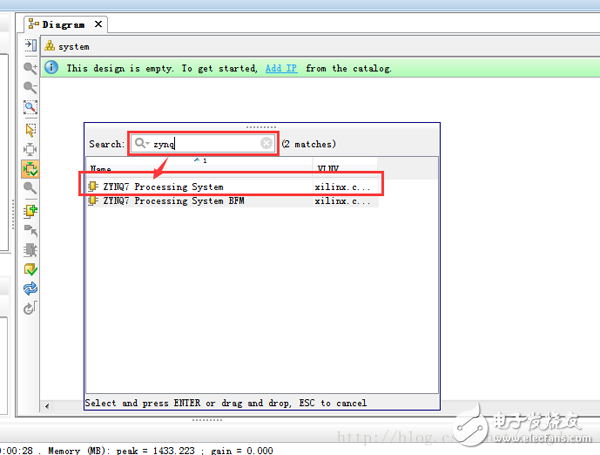This screenshot has height=455, width=600.
Task: Click the Name column header
Action: (x=102, y=169)
